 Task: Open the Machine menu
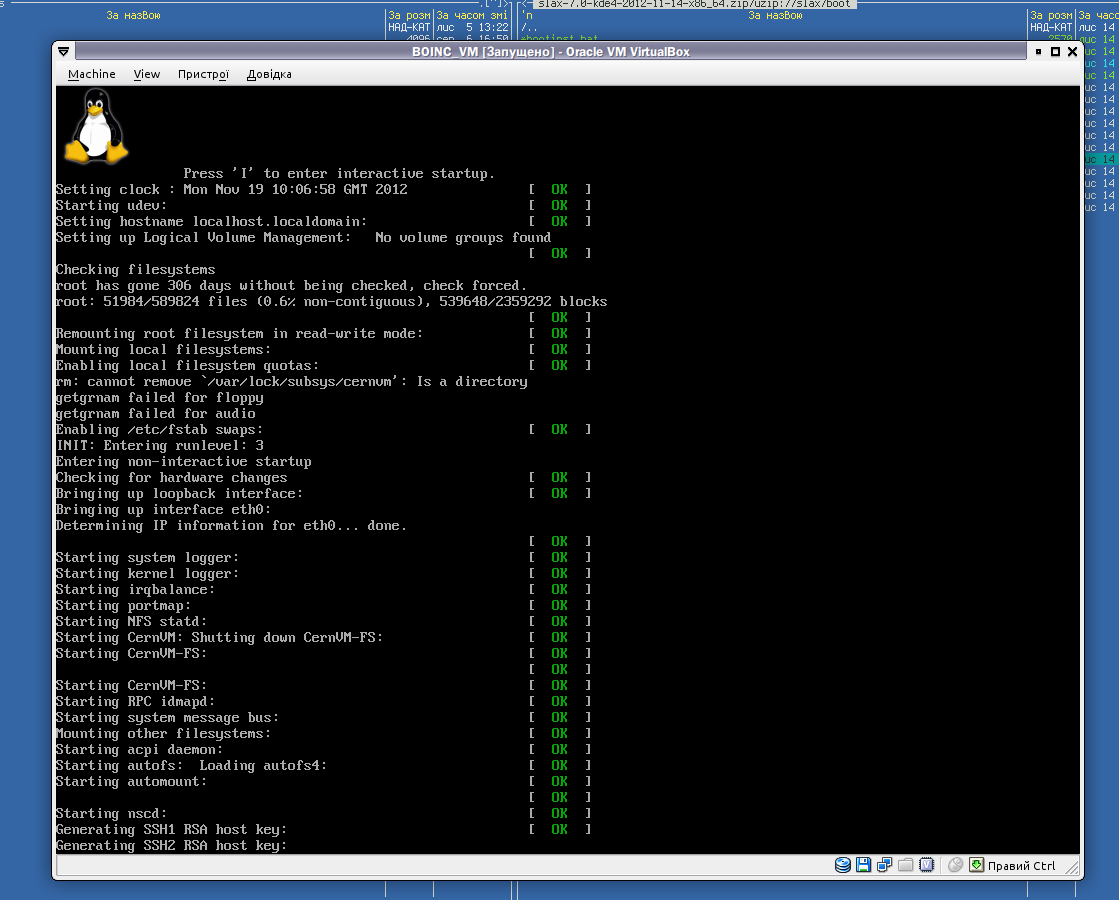pyautogui.click(x=91, y=74)
